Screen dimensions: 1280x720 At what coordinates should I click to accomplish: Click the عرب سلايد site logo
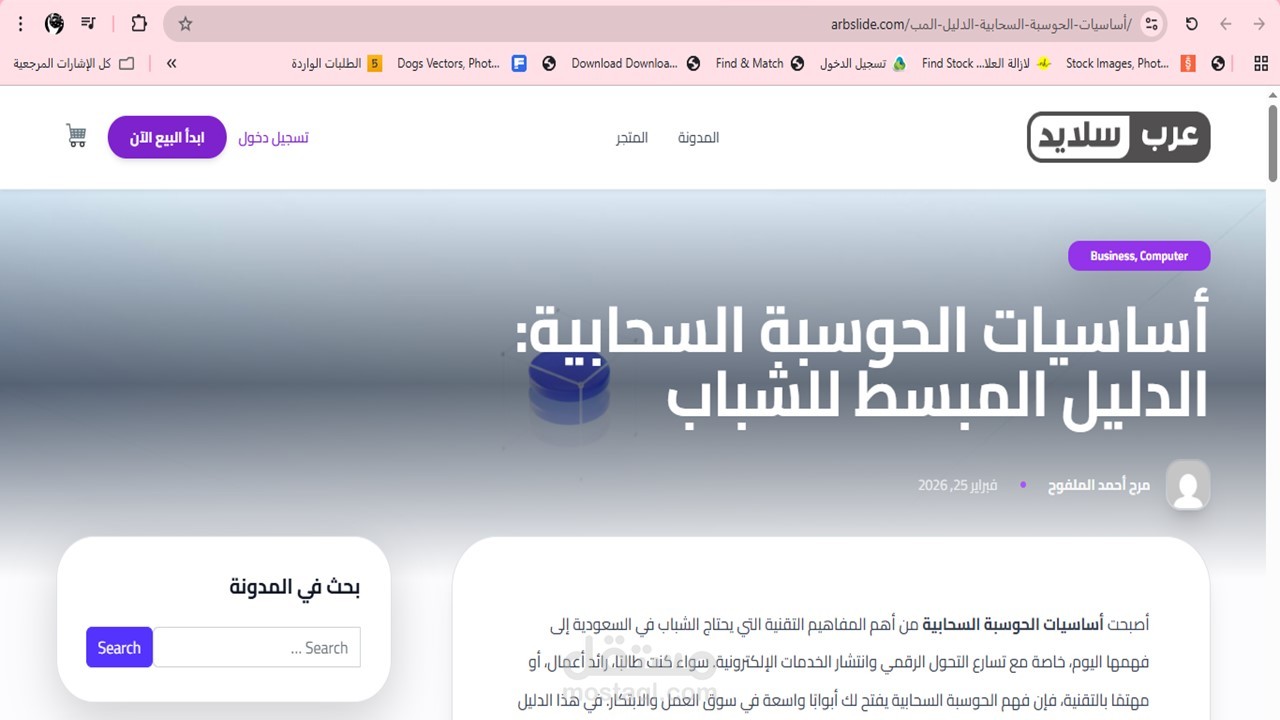pos(1118,137)
